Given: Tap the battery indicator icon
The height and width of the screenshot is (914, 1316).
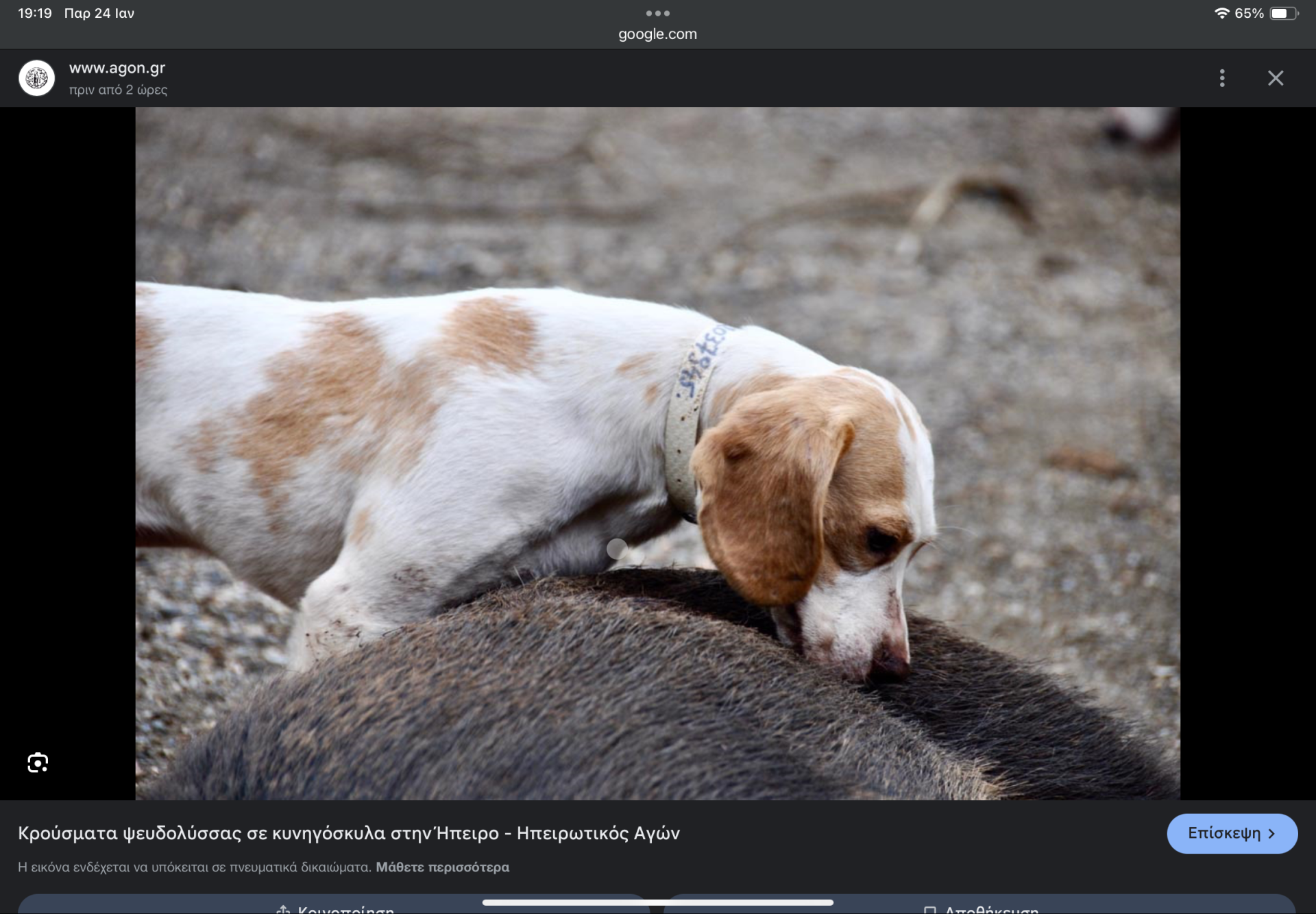Looking at the screenshot, I should click(1283, 14).
